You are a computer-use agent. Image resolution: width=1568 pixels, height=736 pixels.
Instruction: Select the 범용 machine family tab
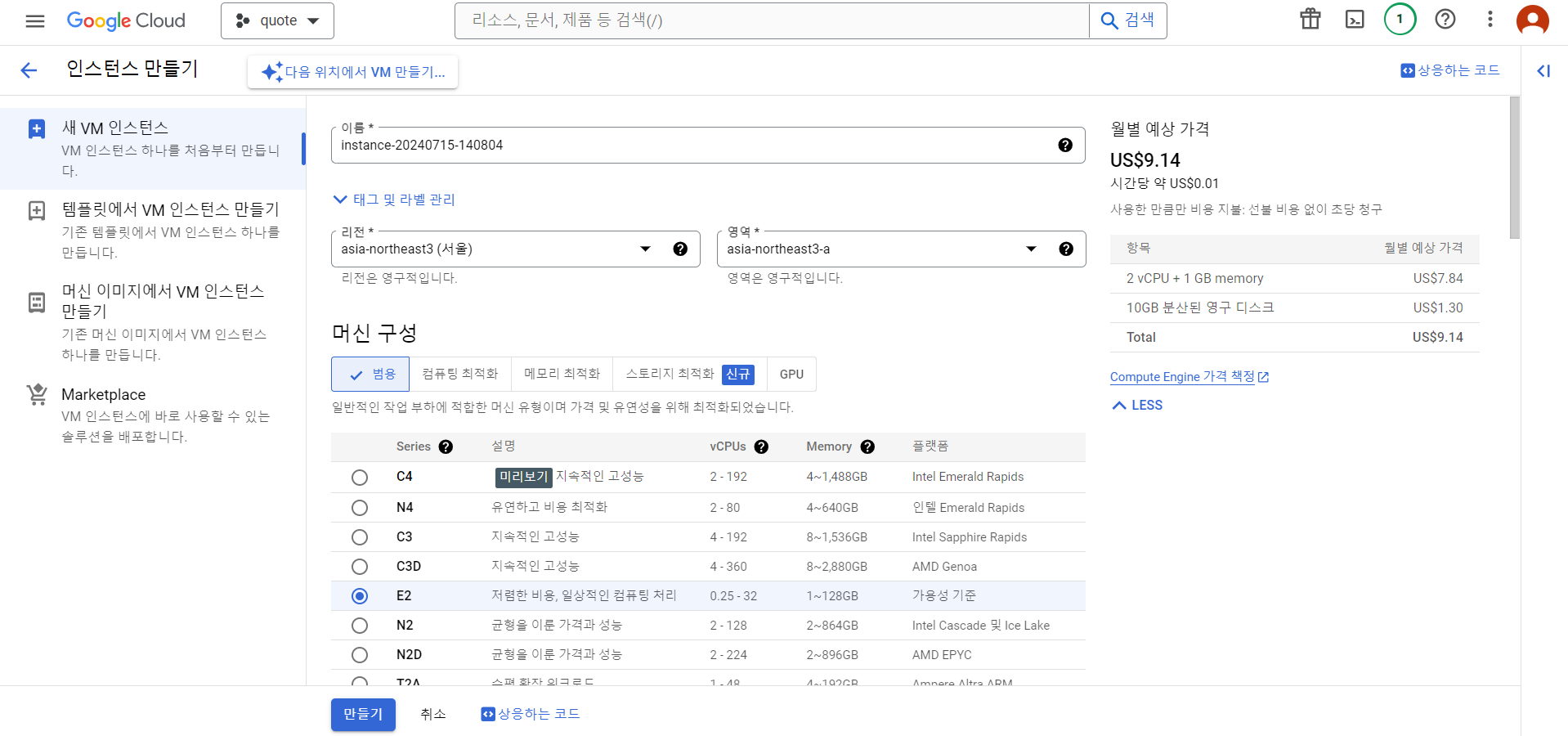click(x=370, y=375)
